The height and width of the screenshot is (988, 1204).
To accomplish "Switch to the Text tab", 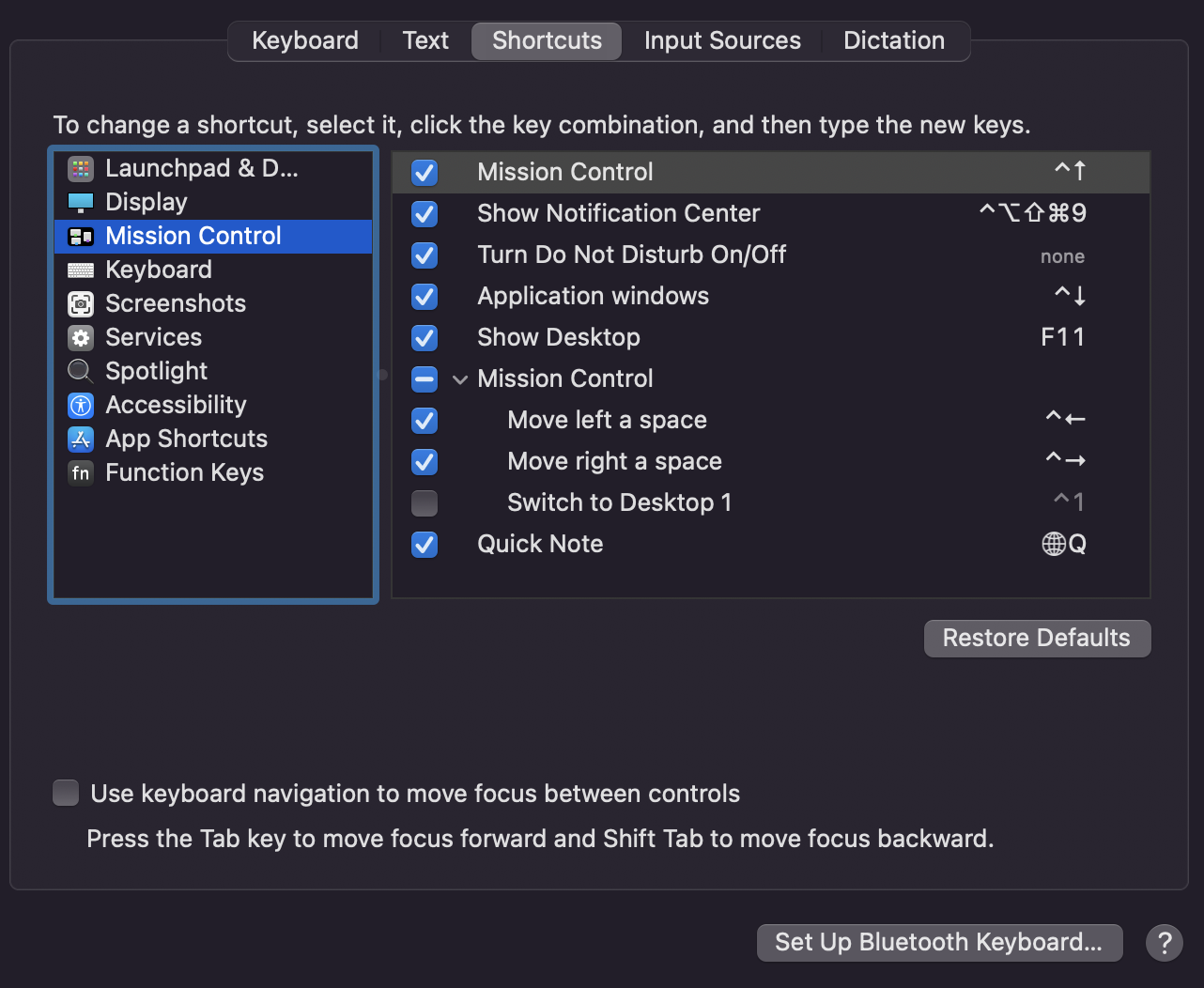I will (424, 40).
